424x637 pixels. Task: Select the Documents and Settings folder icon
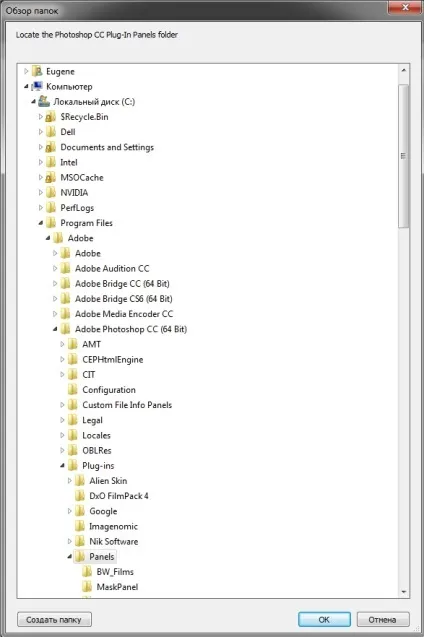point(51,147)
